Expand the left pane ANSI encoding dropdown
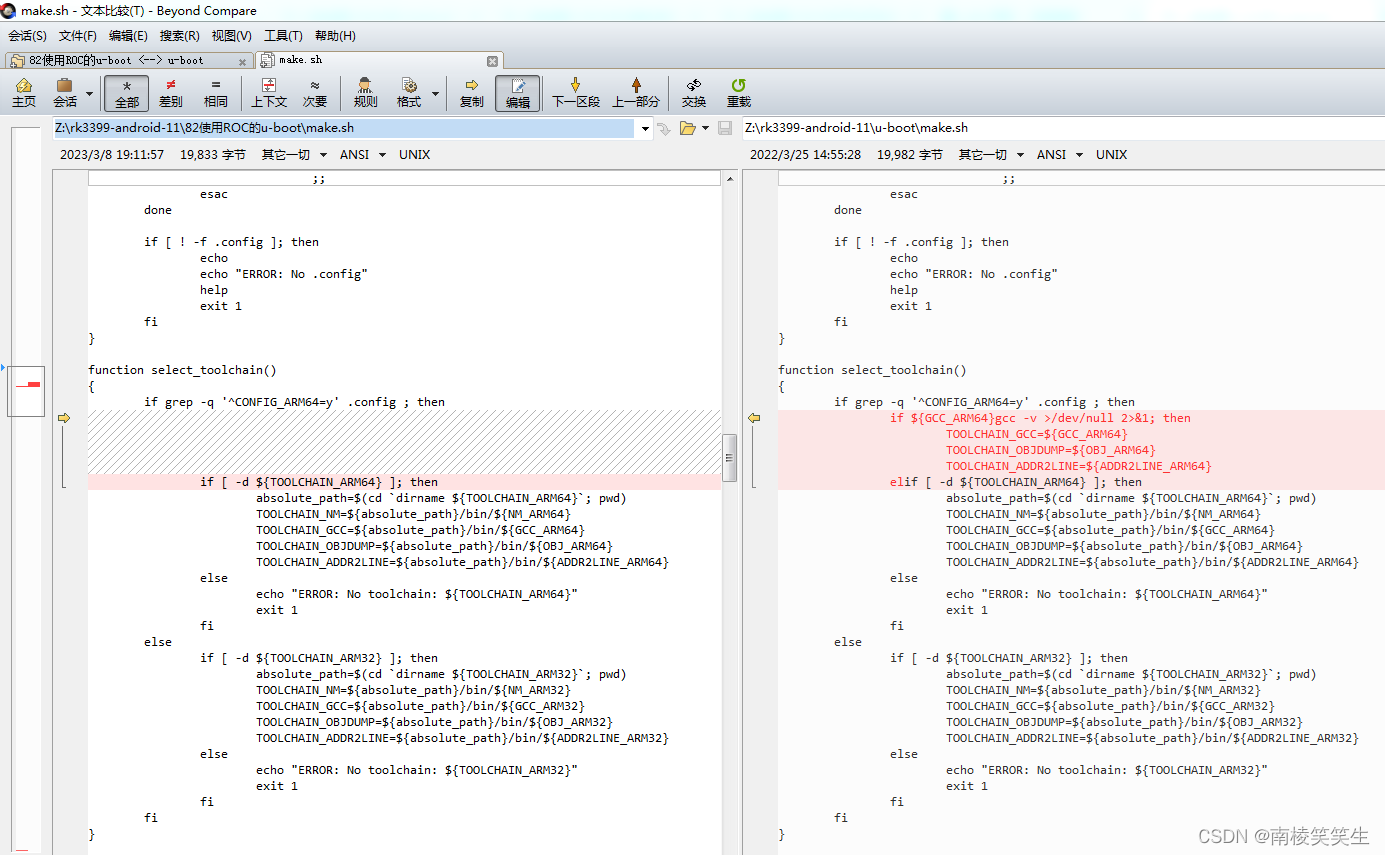Image resolution: width=1385 pixels, height=855 pixels. point(383,155)
